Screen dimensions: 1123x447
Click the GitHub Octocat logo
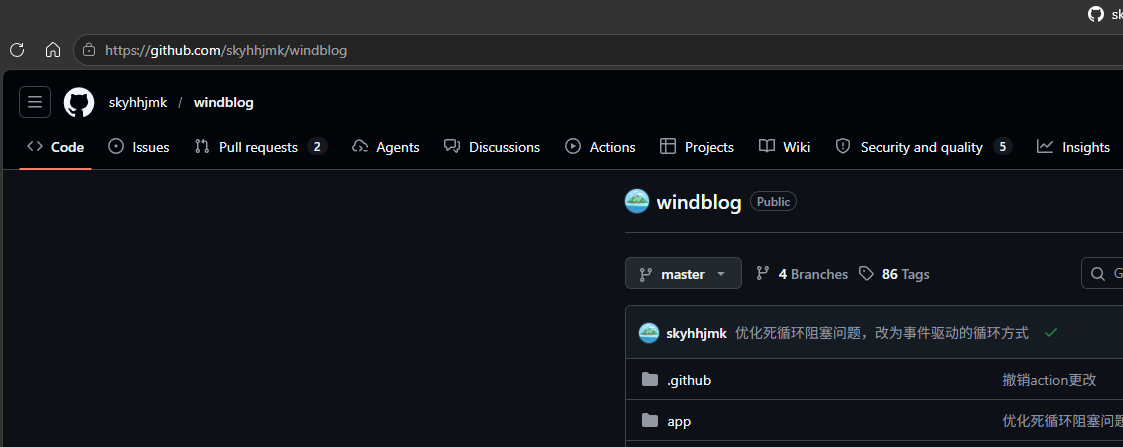(x=79, y=102)
